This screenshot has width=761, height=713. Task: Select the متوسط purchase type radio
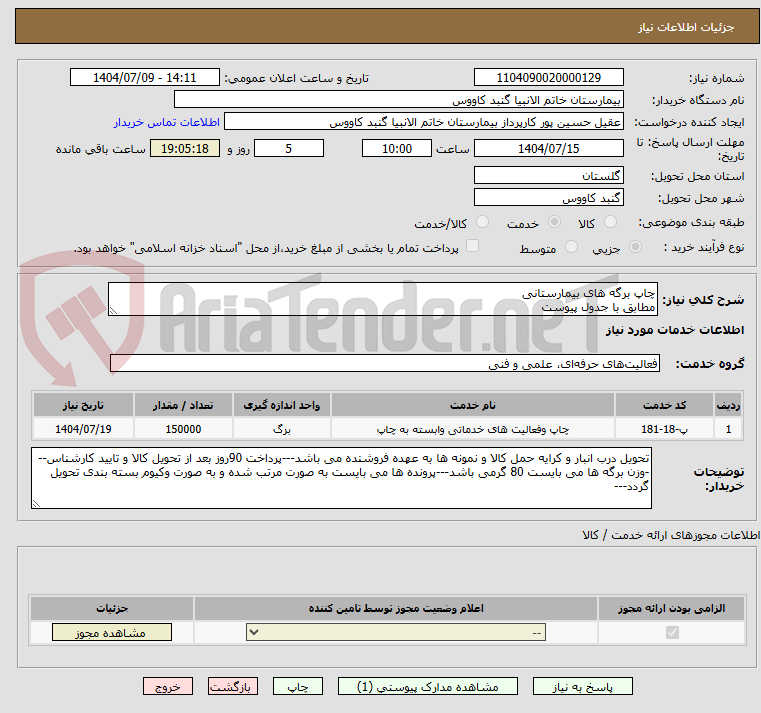pos(571,247)
